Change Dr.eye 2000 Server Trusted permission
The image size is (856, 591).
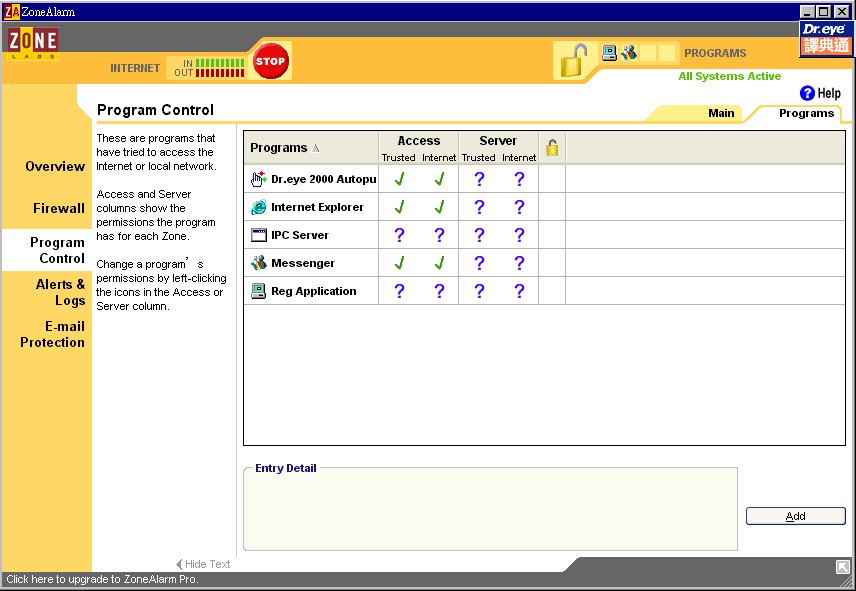pyautogui.click(x=479, y=179)
